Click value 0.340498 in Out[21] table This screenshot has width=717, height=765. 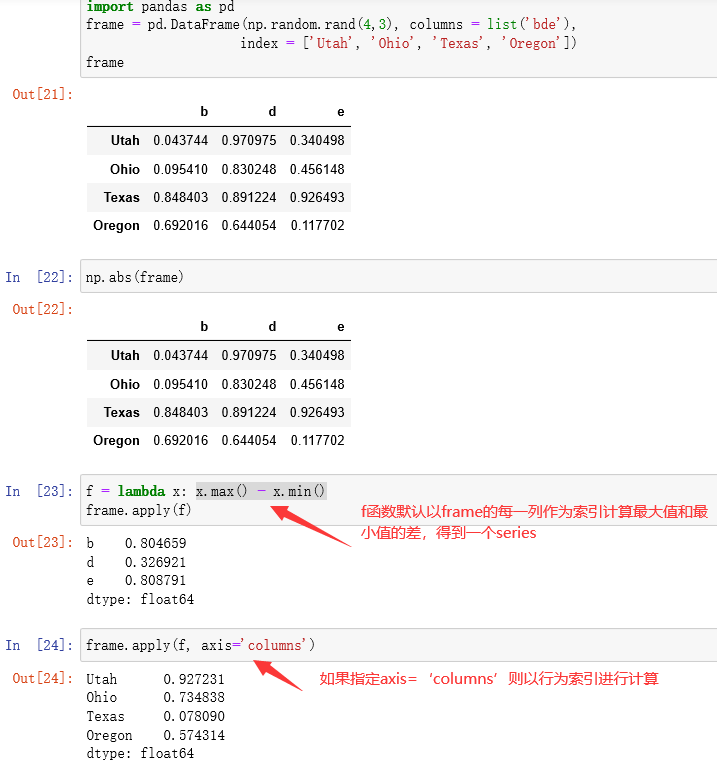tap(317, 141)
